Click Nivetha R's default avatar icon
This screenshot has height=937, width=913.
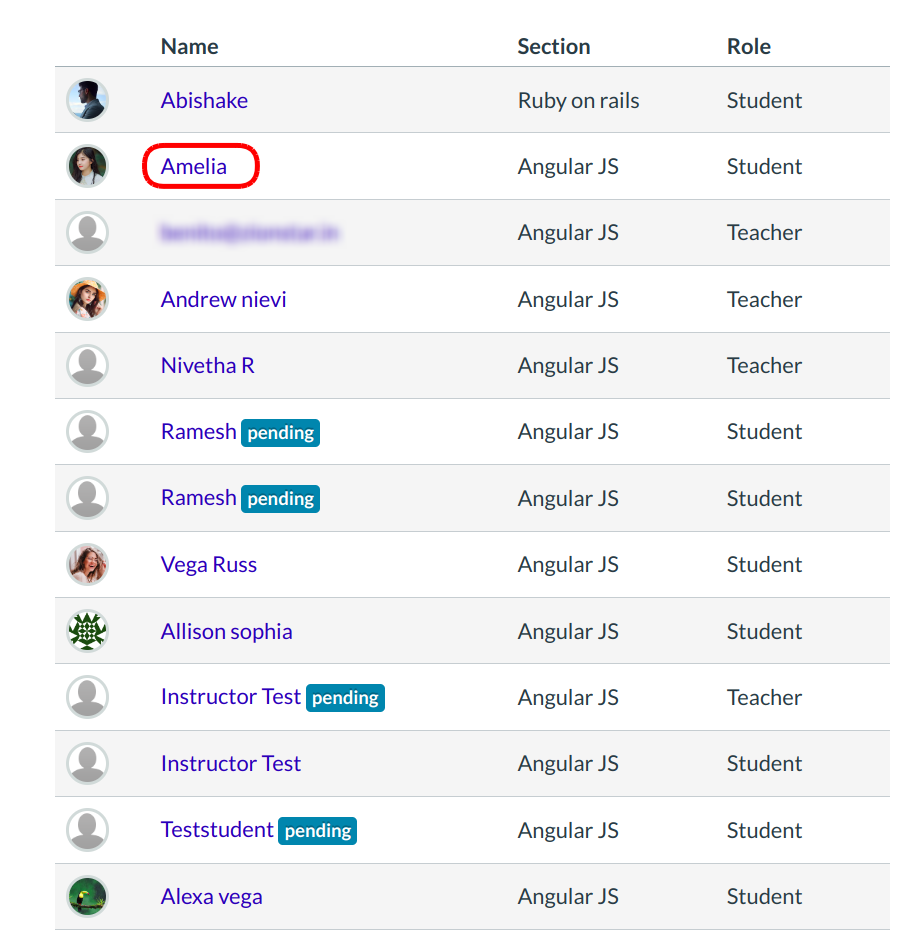(87, 365)
